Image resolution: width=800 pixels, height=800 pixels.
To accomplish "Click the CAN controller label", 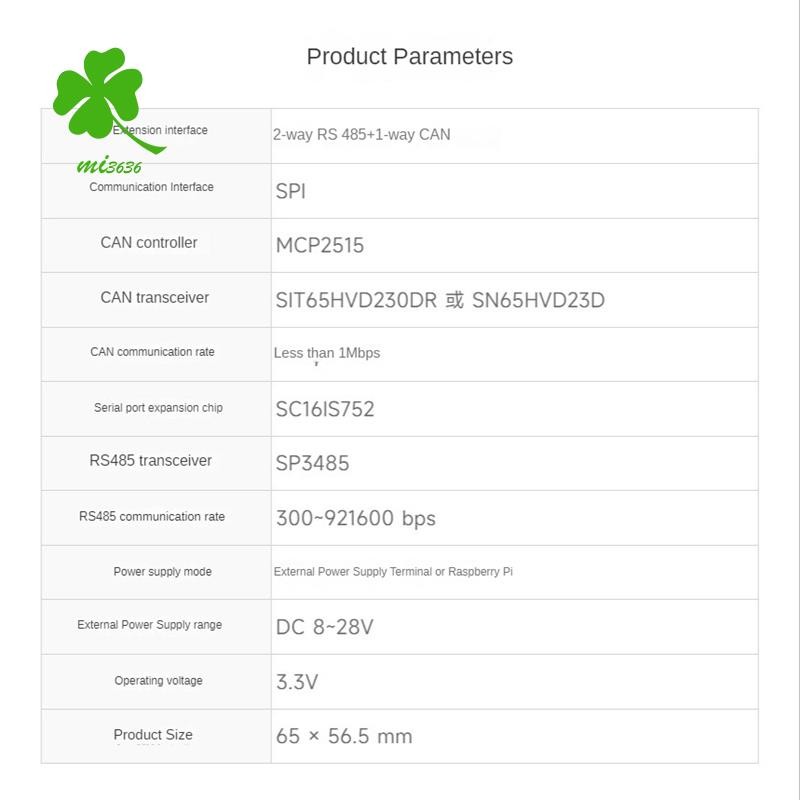I will tap(149, 242).
